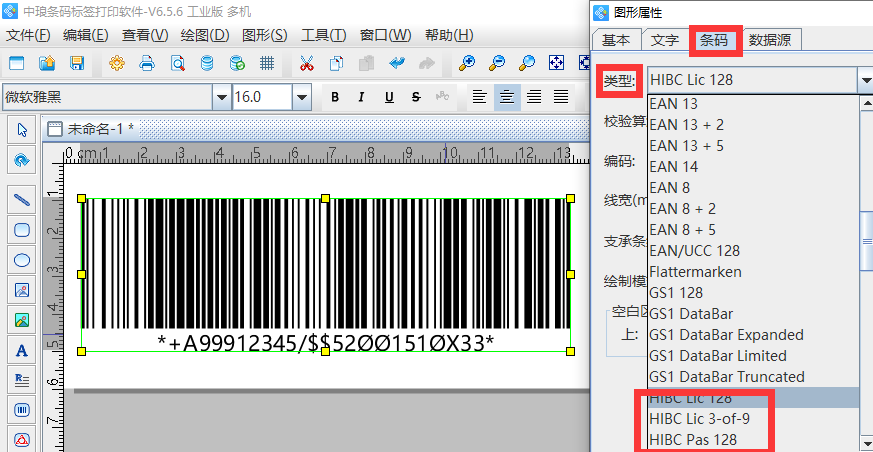Open the 窗口(W) menu
Image resolution: width=873 pixels, height=452 pixels.
(385, 35)
